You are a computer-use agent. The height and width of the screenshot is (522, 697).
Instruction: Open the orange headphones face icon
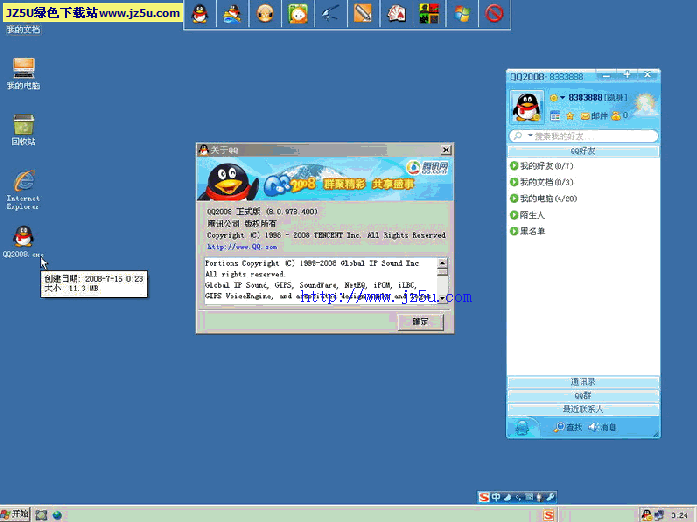coord(265,13)
